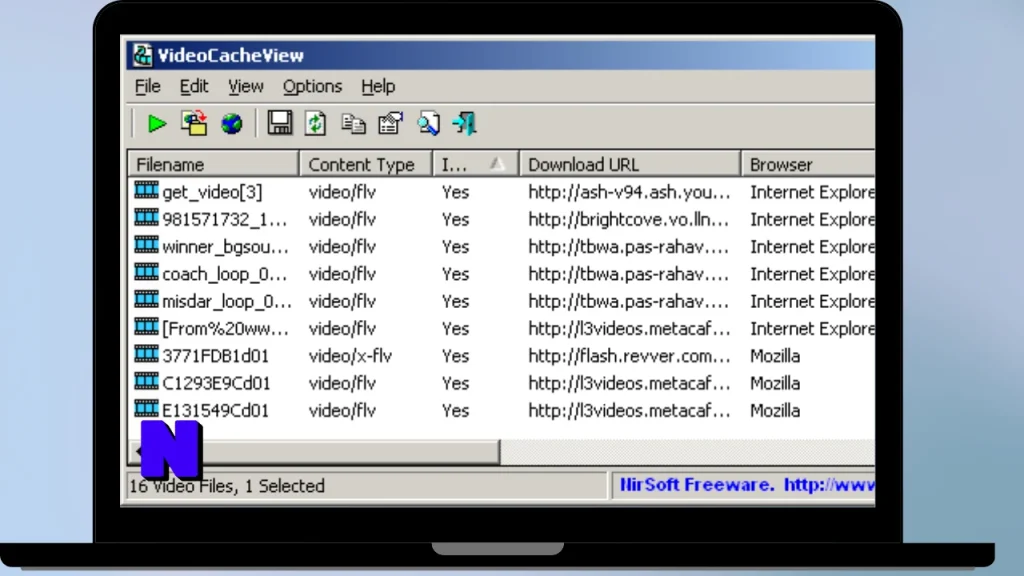Click the green Play Selected File icon
This screenshot has width=1024, height=576.
click(x=157, y=123)
